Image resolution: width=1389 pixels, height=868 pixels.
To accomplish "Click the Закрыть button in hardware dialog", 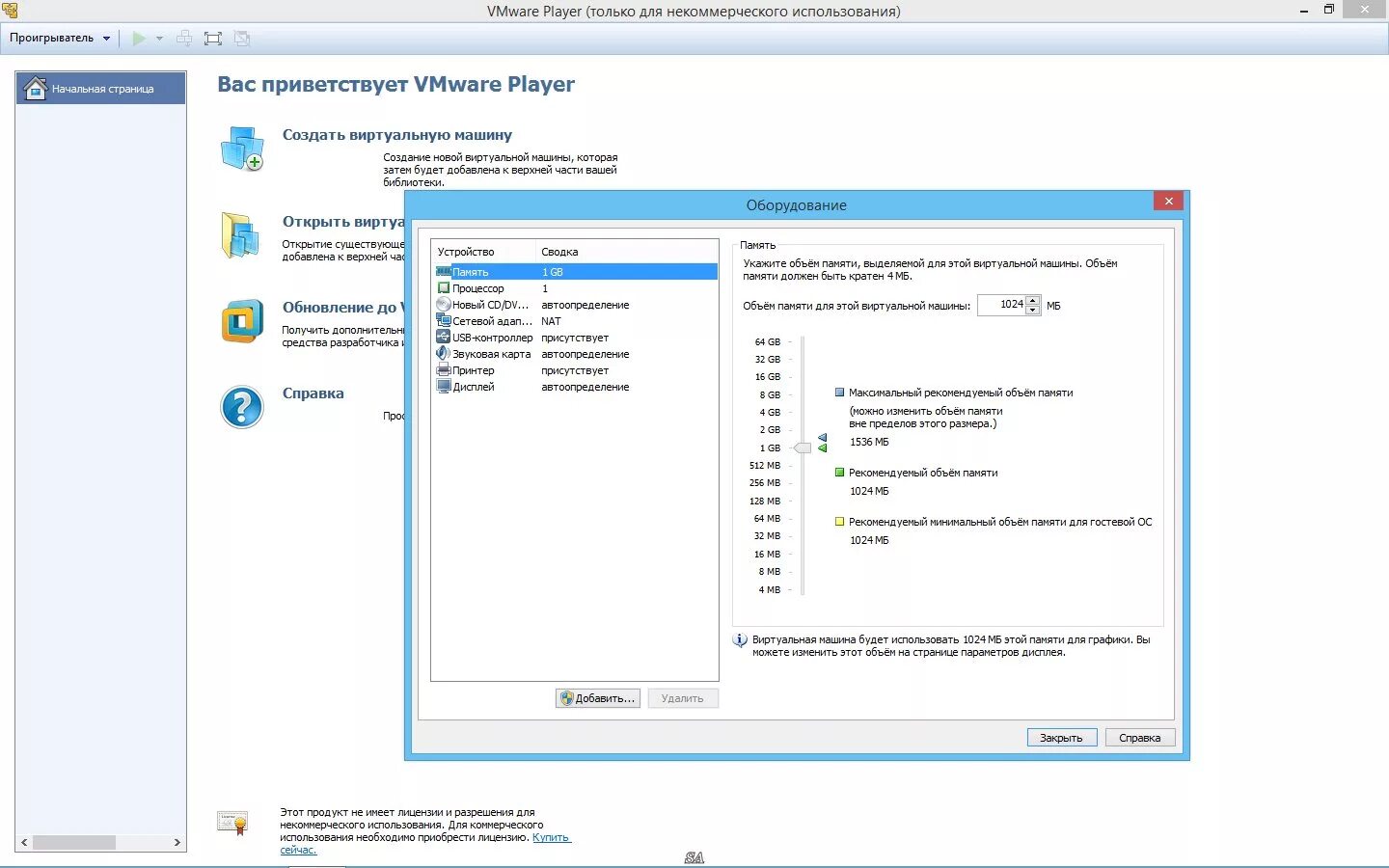I will point(1062,738).
